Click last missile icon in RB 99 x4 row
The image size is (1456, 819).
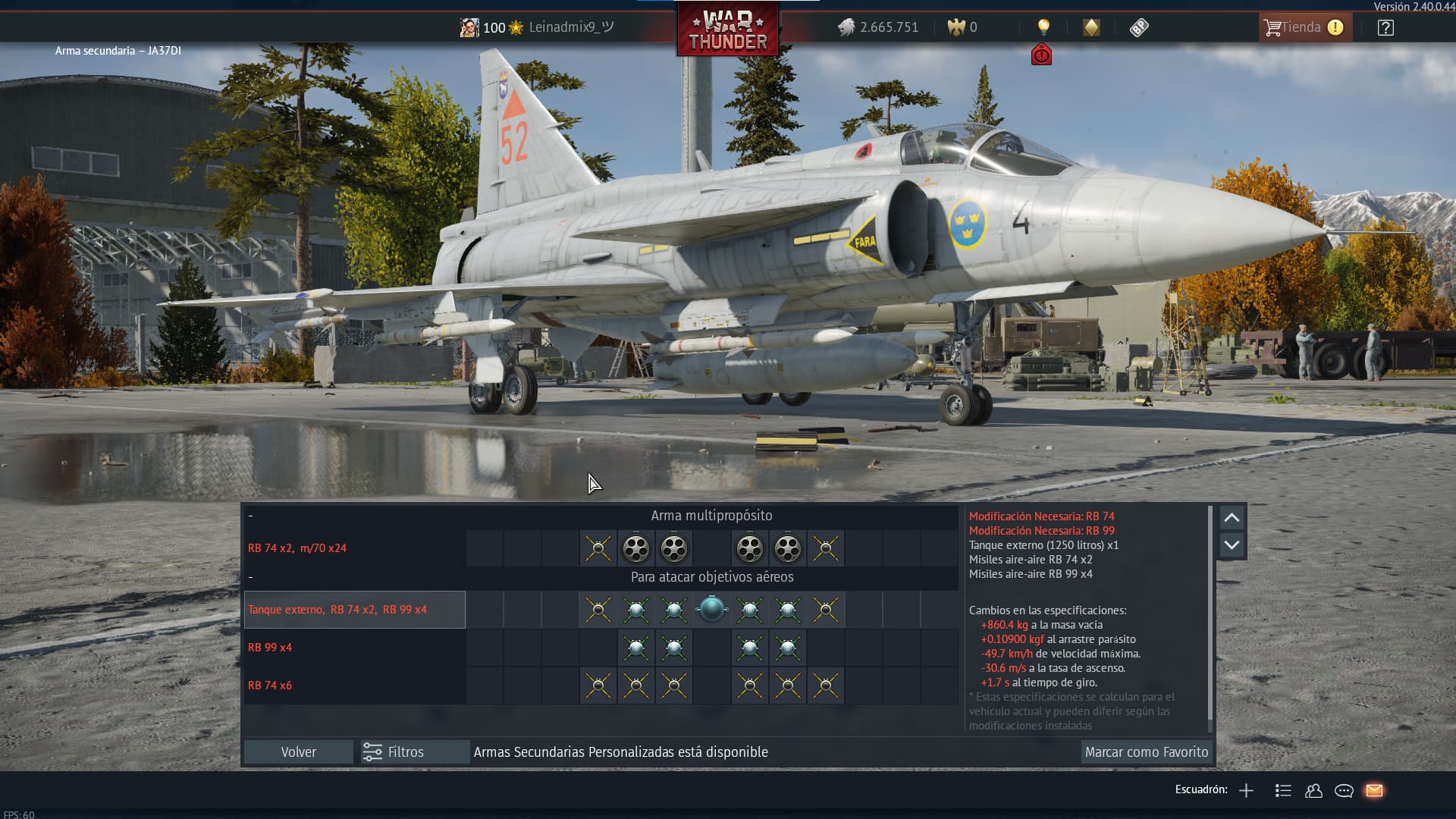tap(787, 648)
